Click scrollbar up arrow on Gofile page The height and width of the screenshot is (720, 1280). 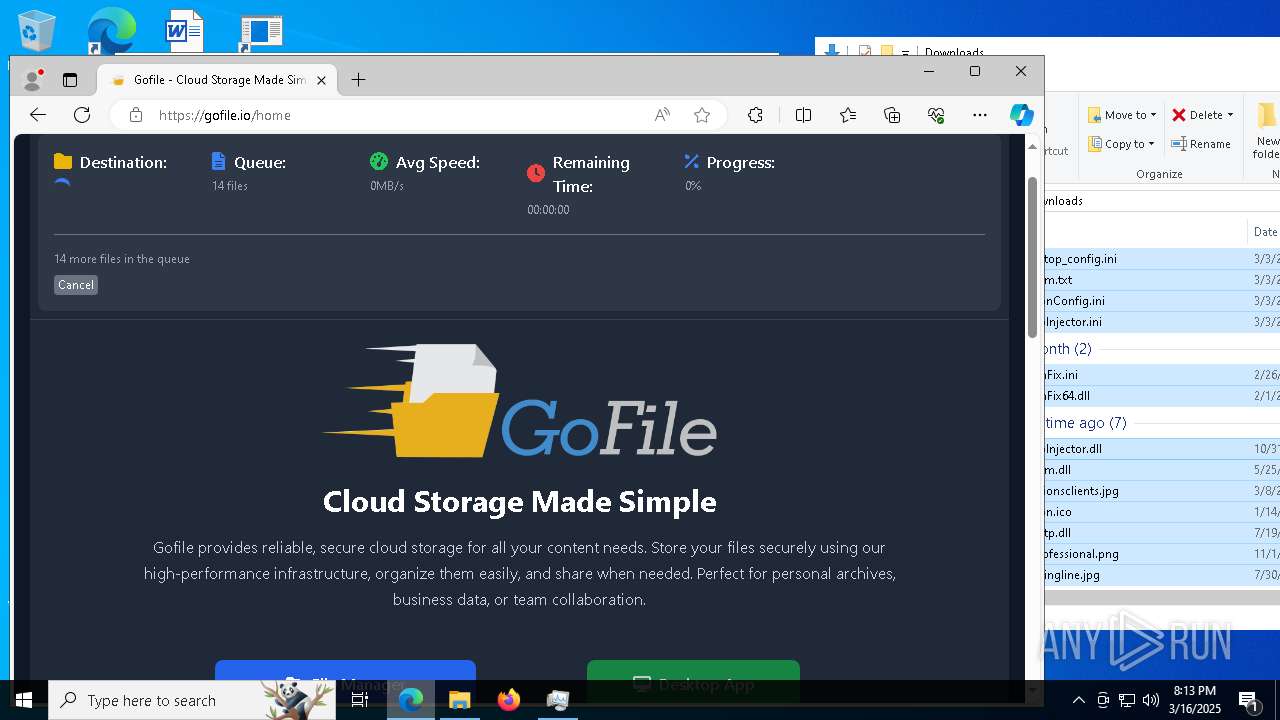click(1032, 146)
